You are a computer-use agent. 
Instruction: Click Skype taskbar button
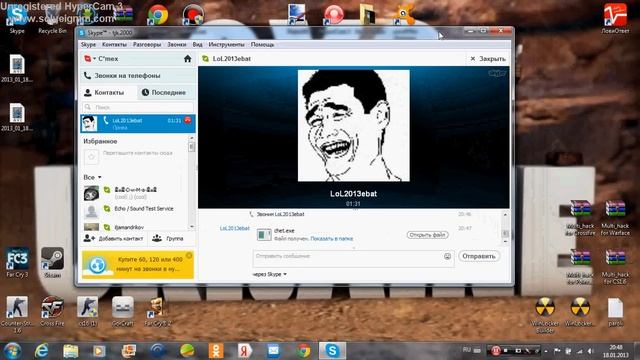332,351
